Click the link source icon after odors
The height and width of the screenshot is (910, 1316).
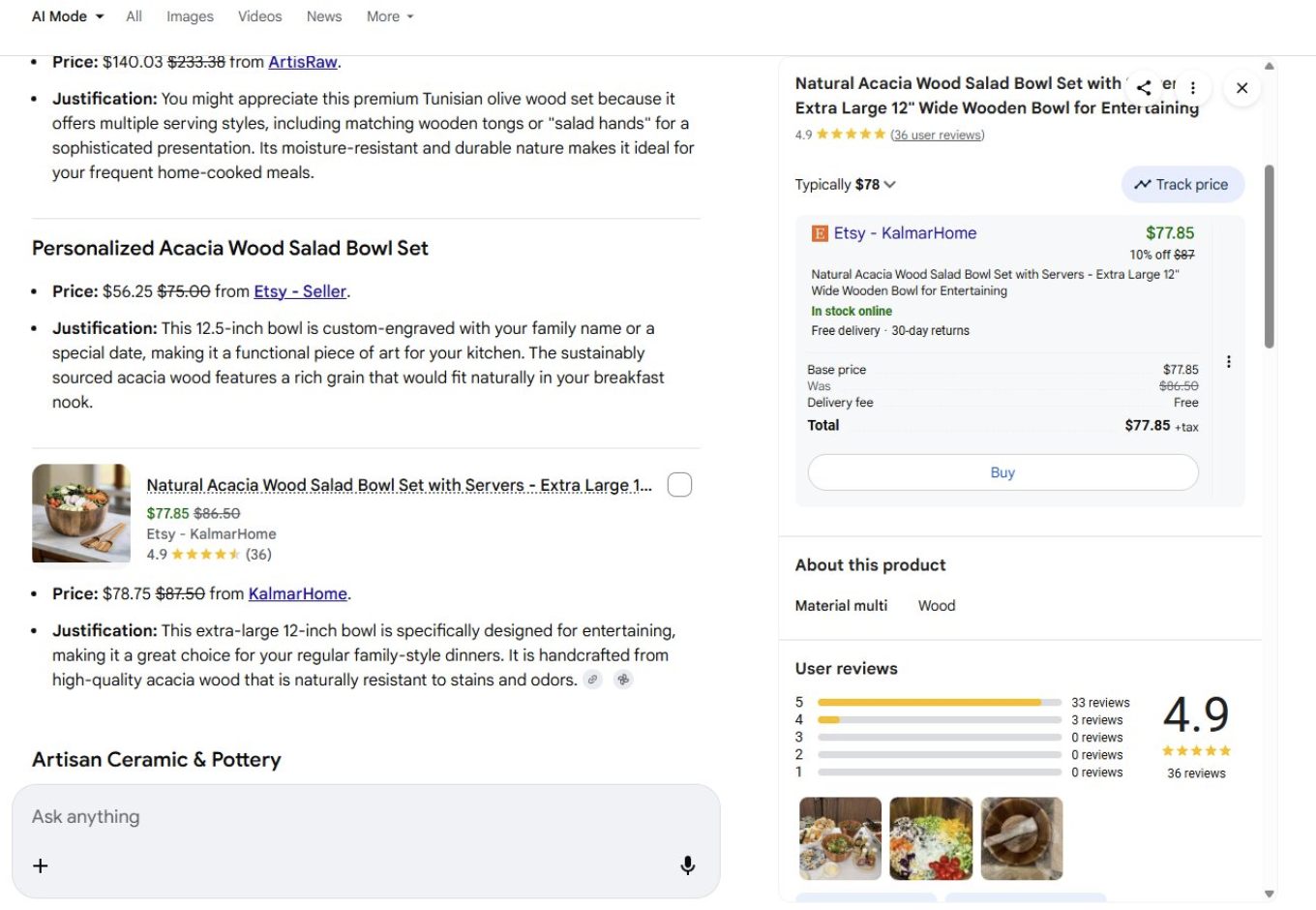593,680
